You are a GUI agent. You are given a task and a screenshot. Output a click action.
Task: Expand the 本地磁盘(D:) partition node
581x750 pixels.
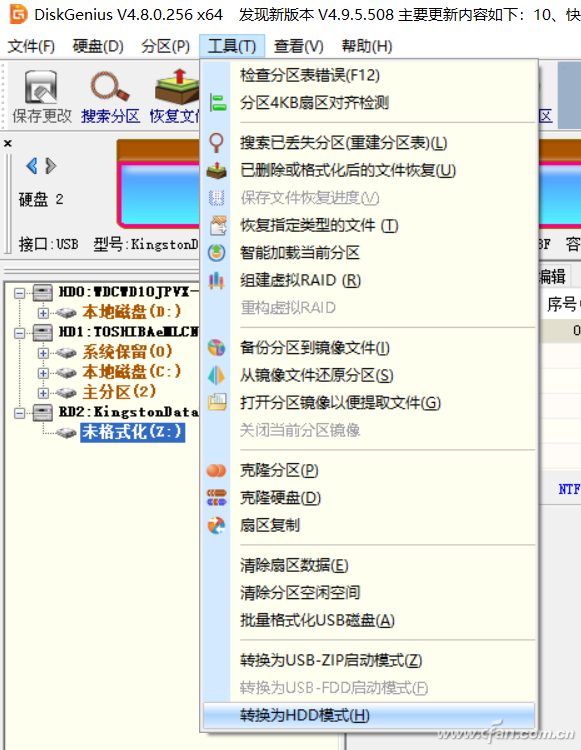point(44,313)
